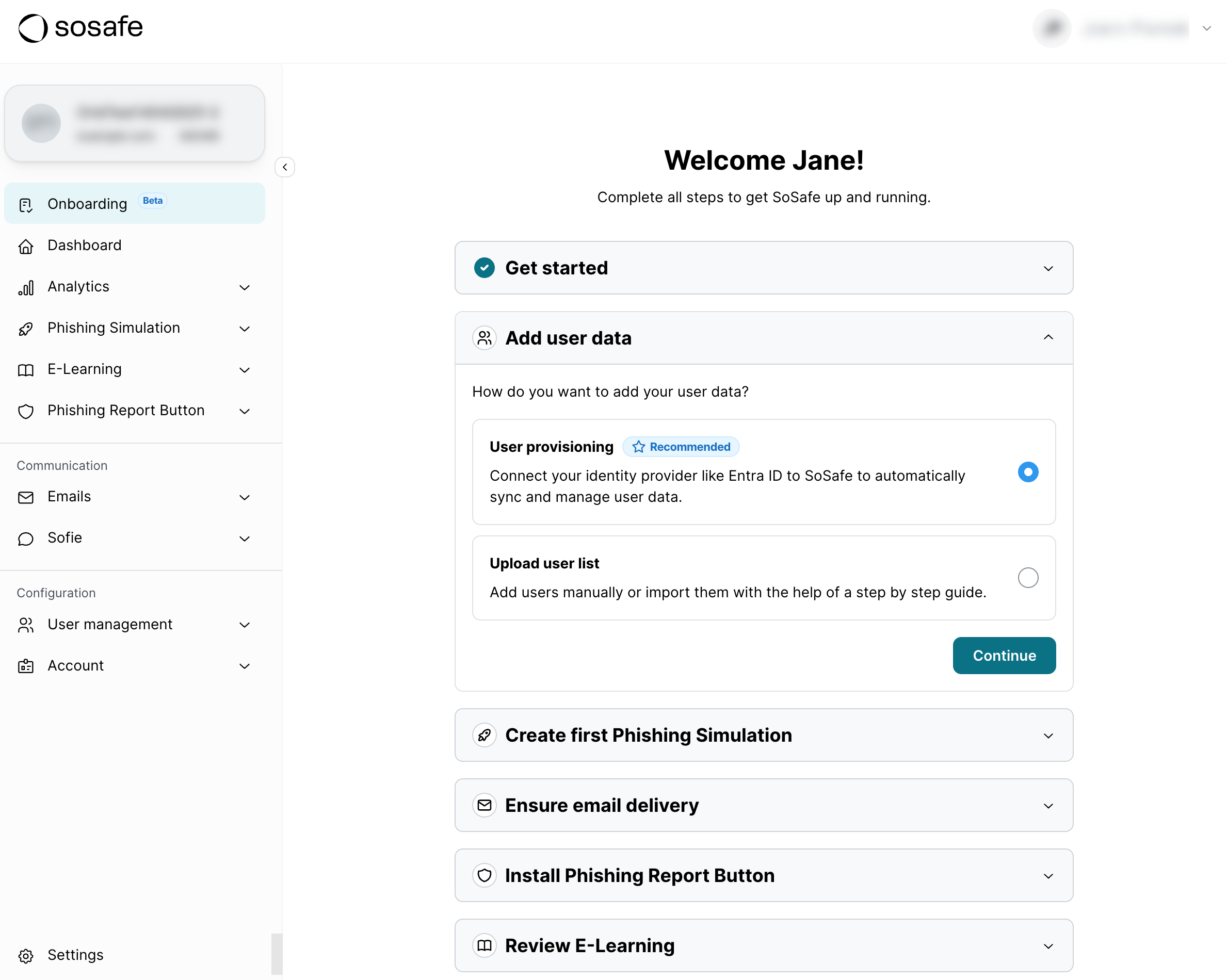Screen dimensions: 1227x980
Task: Click the shield icon beside Install Phishing Report Button
Action: pyautogui.click(x=485, y=875)
